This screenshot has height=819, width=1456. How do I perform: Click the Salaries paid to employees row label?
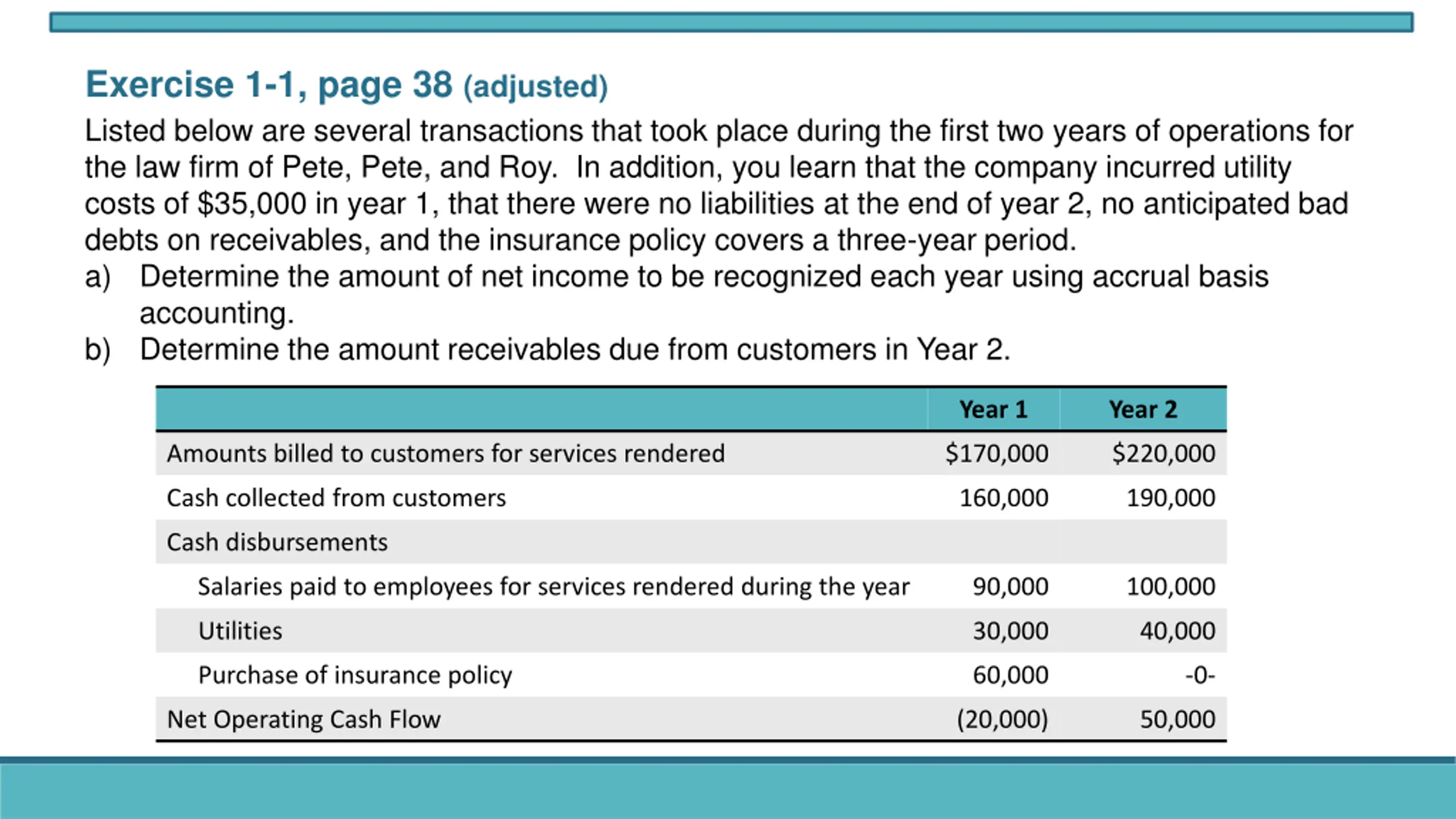coord(553,586)
